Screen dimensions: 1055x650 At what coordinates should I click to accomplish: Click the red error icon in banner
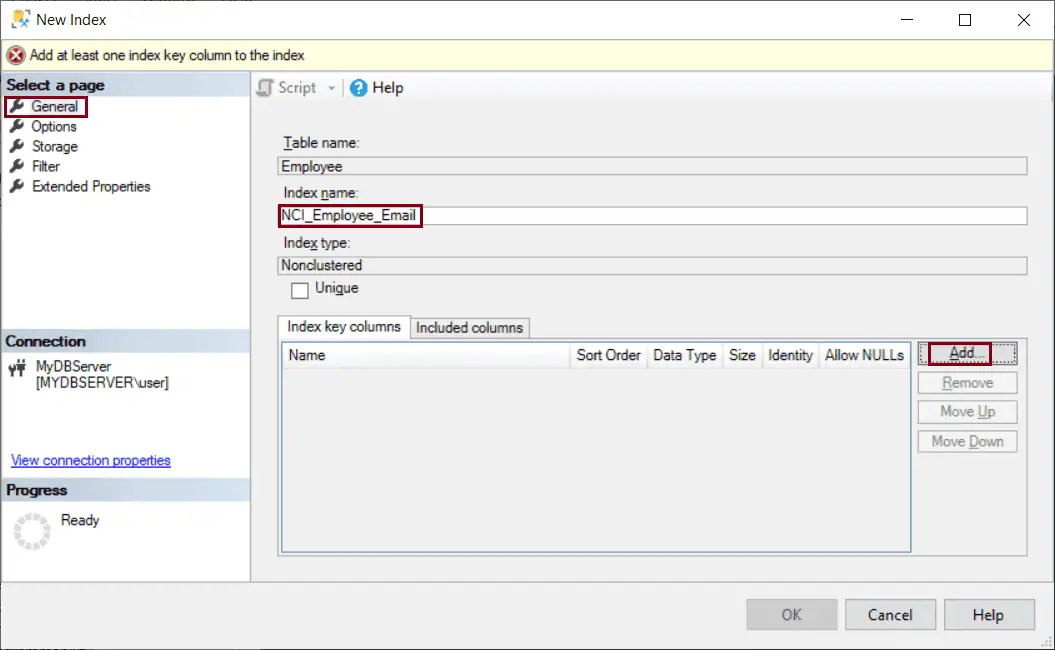(16, 56)
